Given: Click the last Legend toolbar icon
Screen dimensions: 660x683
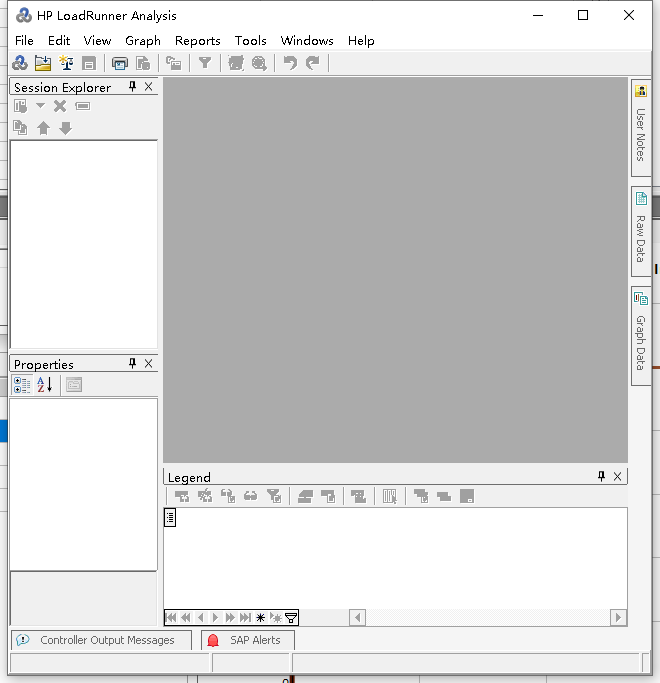Looking at the screenshot, I should pyautogui.click(x=467, y=496).
